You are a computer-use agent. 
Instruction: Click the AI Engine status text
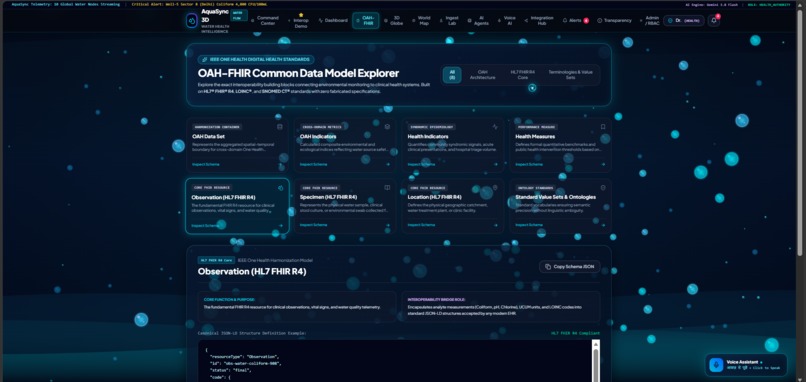pos(712,5)
